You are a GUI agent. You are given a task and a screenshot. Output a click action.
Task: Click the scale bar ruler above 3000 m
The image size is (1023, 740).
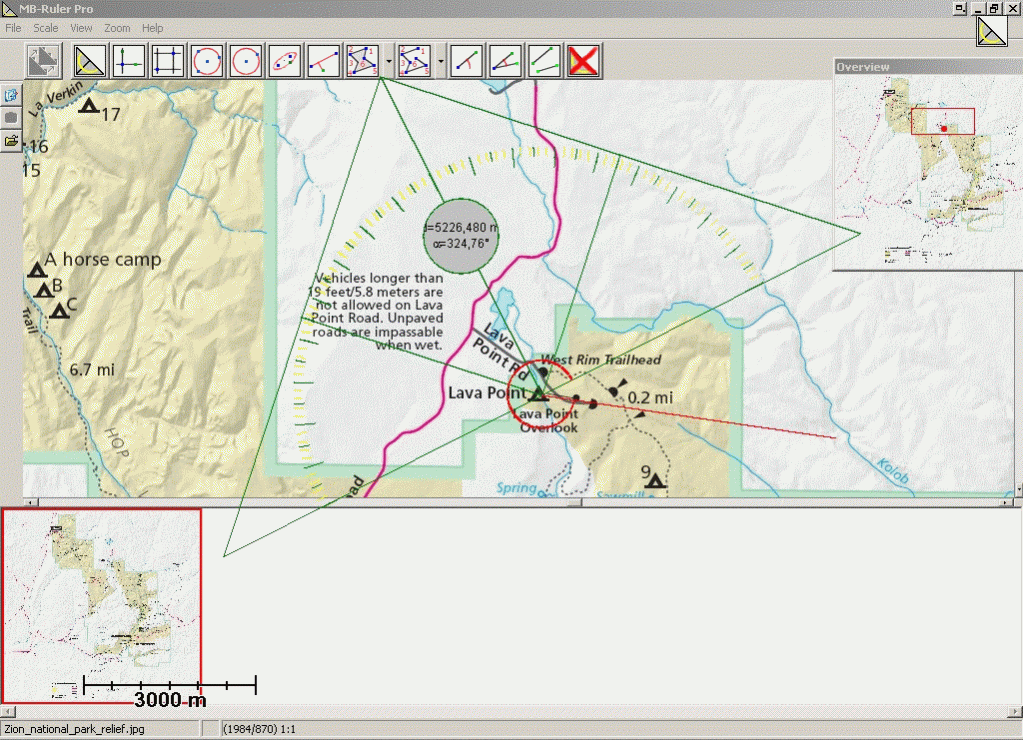[x=170, y=685]
